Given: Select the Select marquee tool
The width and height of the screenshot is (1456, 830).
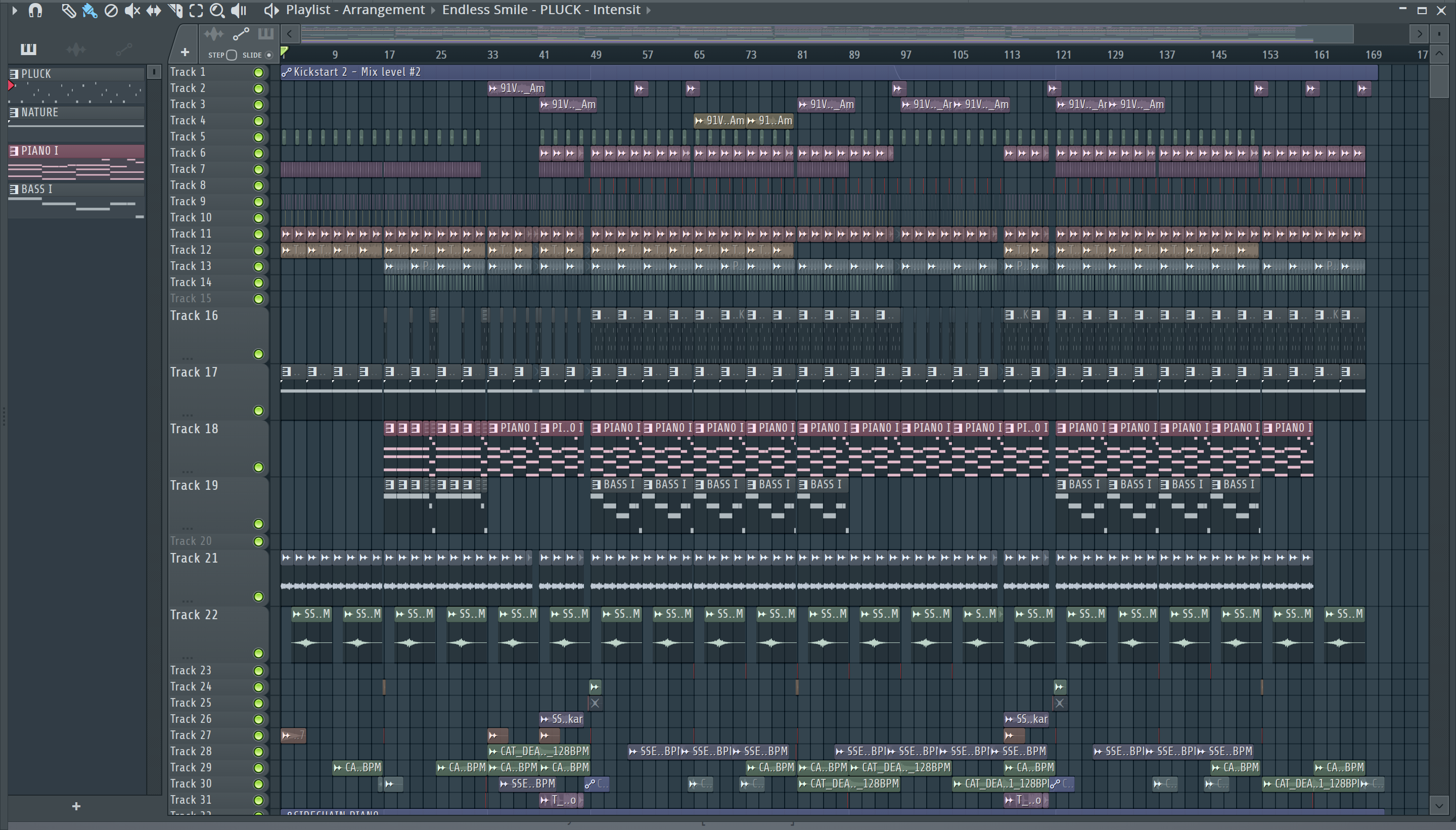Looking at the screenshot, I should pyautogui.click(x=196, y=10).
